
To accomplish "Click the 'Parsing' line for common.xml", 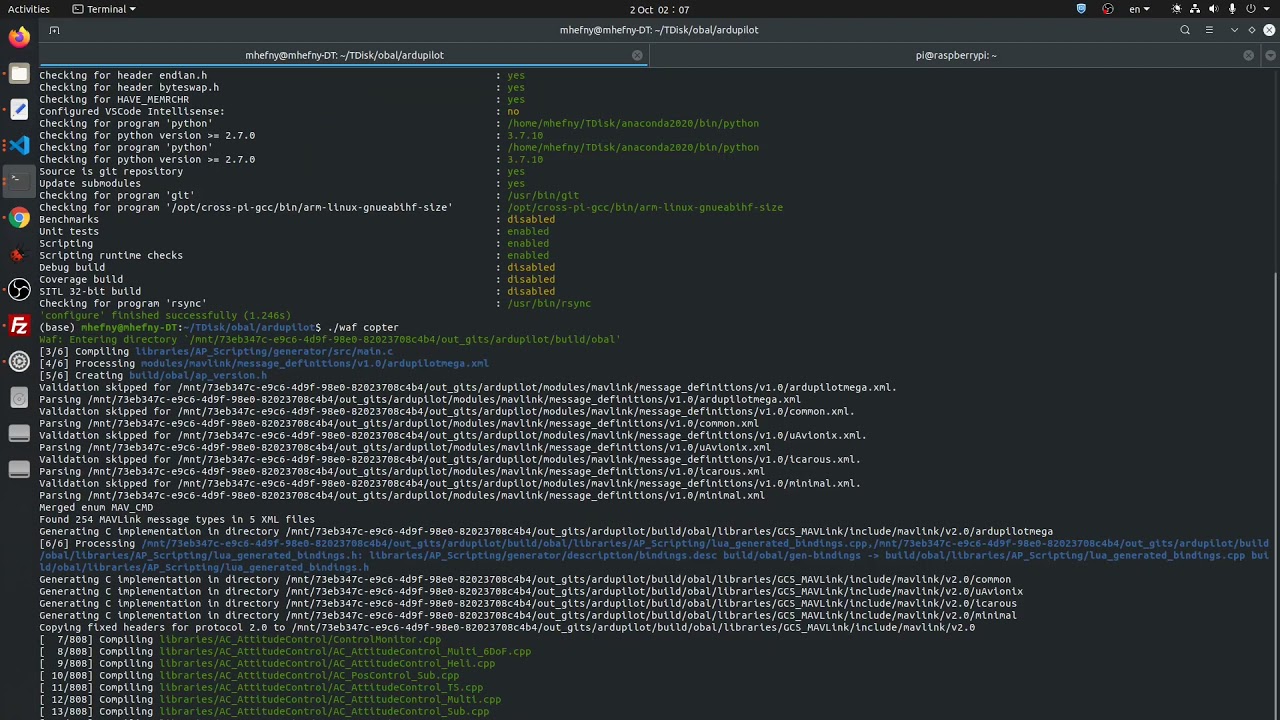I will coord(399,423).
